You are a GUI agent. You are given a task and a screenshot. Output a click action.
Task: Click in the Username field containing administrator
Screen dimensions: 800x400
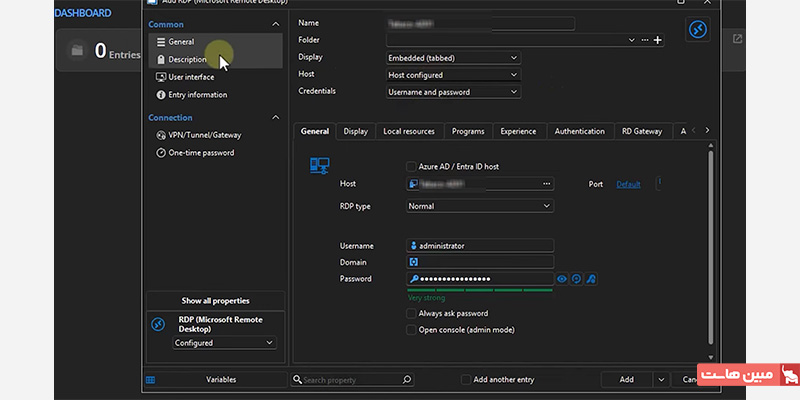(480, 246)
